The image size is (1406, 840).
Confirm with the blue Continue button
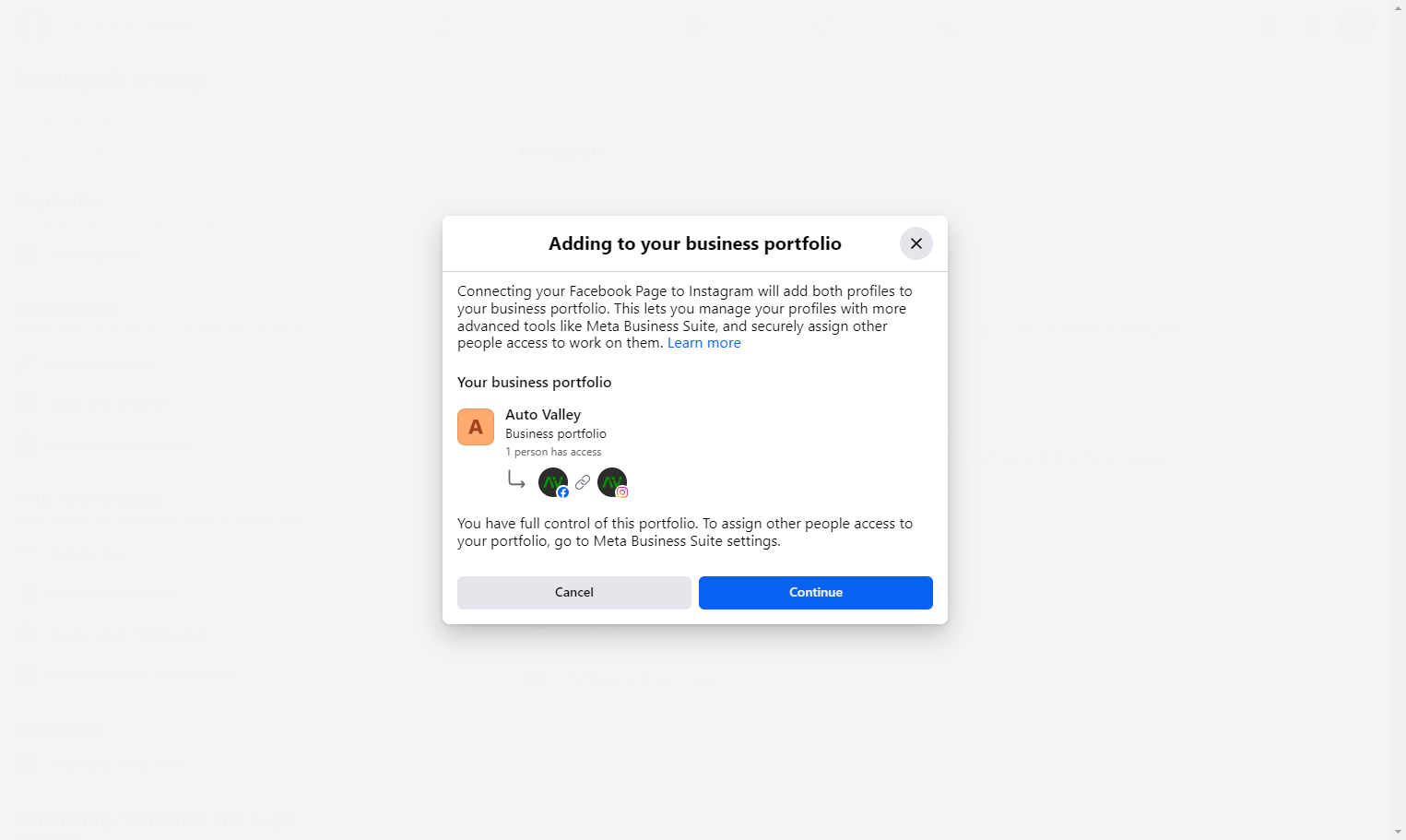[815, 593]
